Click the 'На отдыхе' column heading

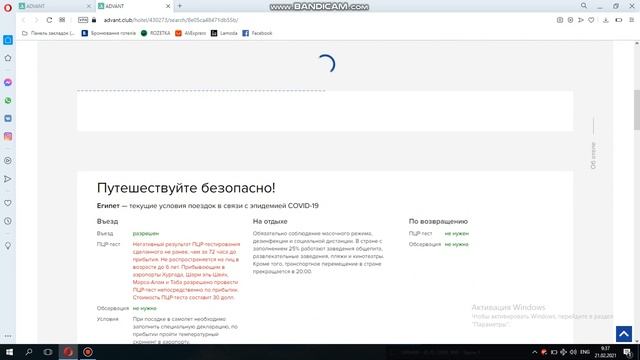270,221
